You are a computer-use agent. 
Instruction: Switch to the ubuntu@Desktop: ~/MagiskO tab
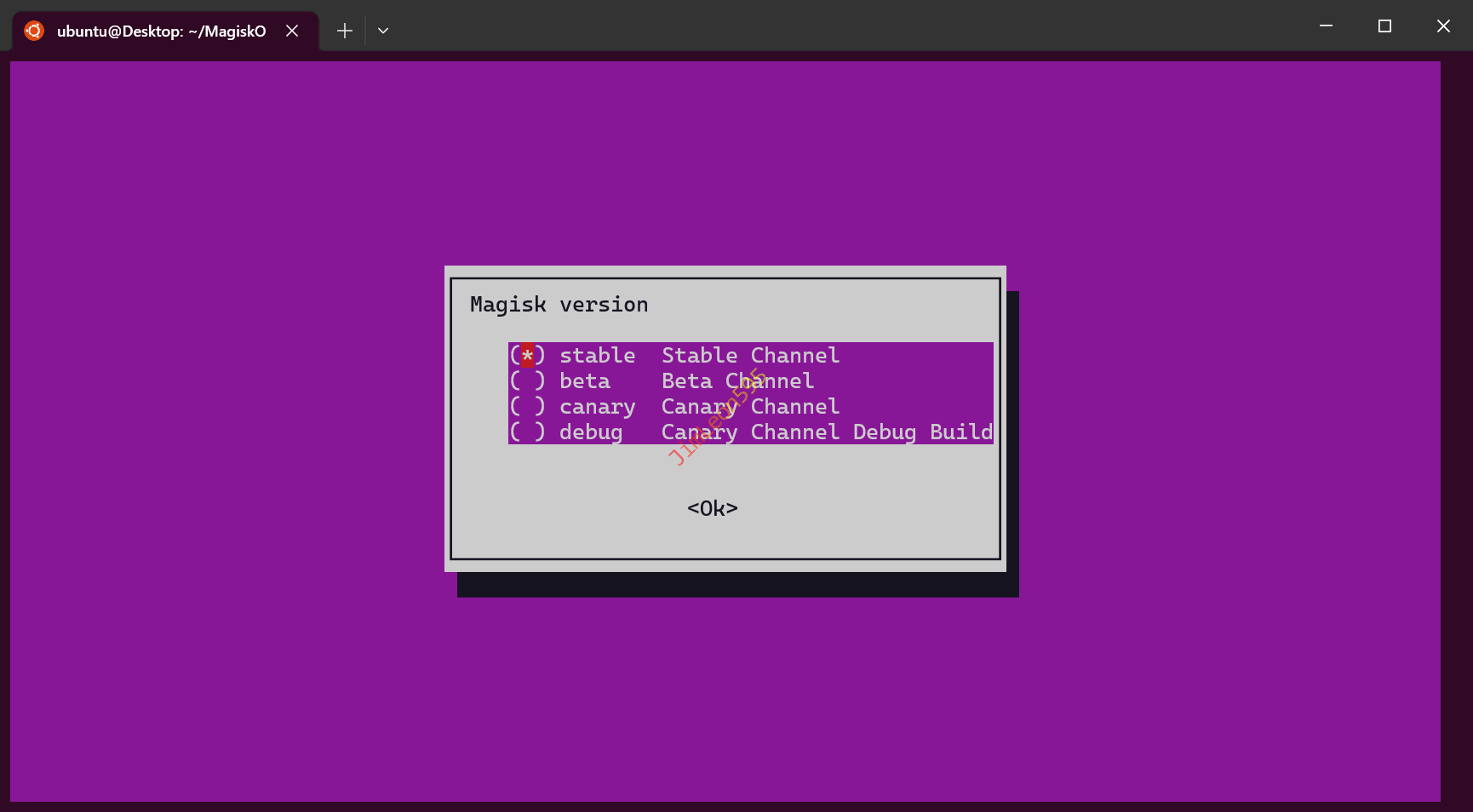tap(161, 31)
